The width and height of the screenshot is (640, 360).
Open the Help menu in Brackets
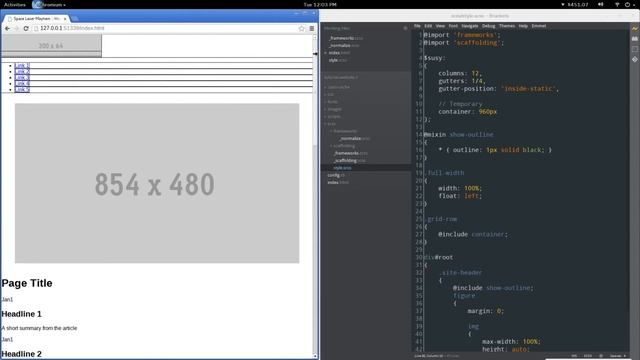tap(523, 26)
